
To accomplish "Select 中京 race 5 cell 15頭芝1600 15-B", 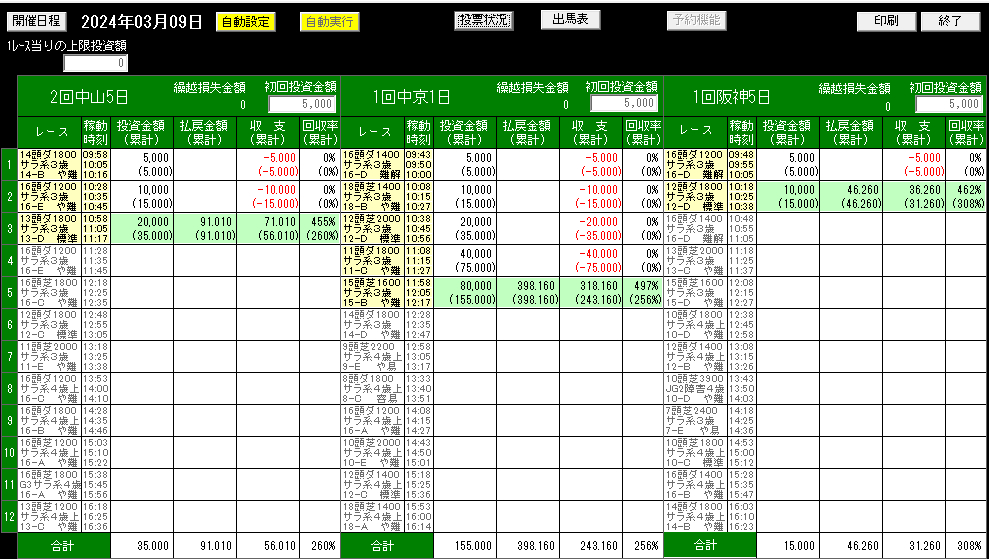I will [x=372, y=292].
